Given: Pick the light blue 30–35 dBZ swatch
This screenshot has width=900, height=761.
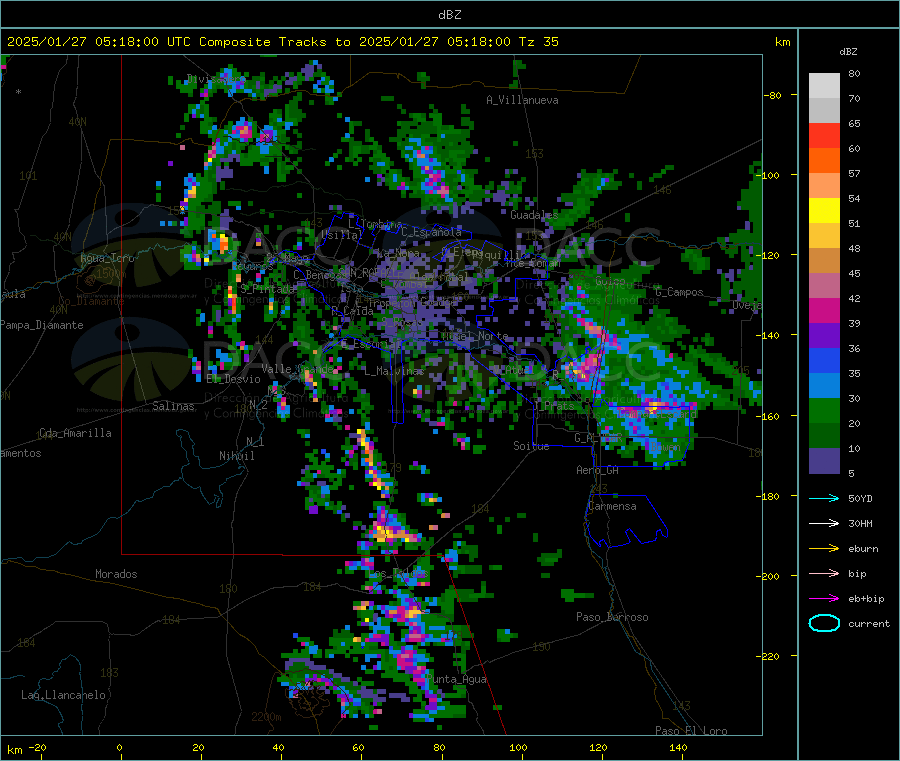Looking at the screenshot, I should click(x=824, y=386).
